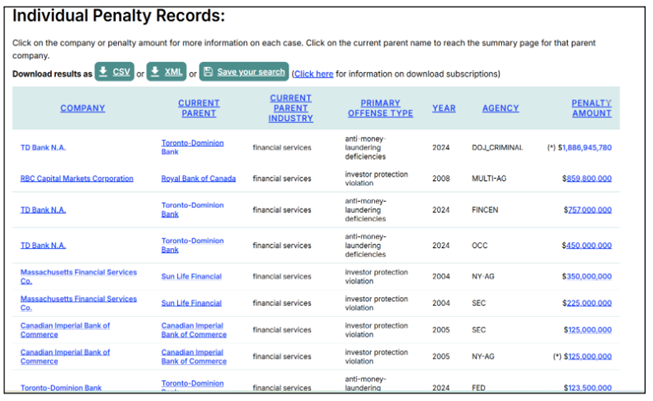Sort table by YEAR column header
653x401 pixels.
(444, 108)
